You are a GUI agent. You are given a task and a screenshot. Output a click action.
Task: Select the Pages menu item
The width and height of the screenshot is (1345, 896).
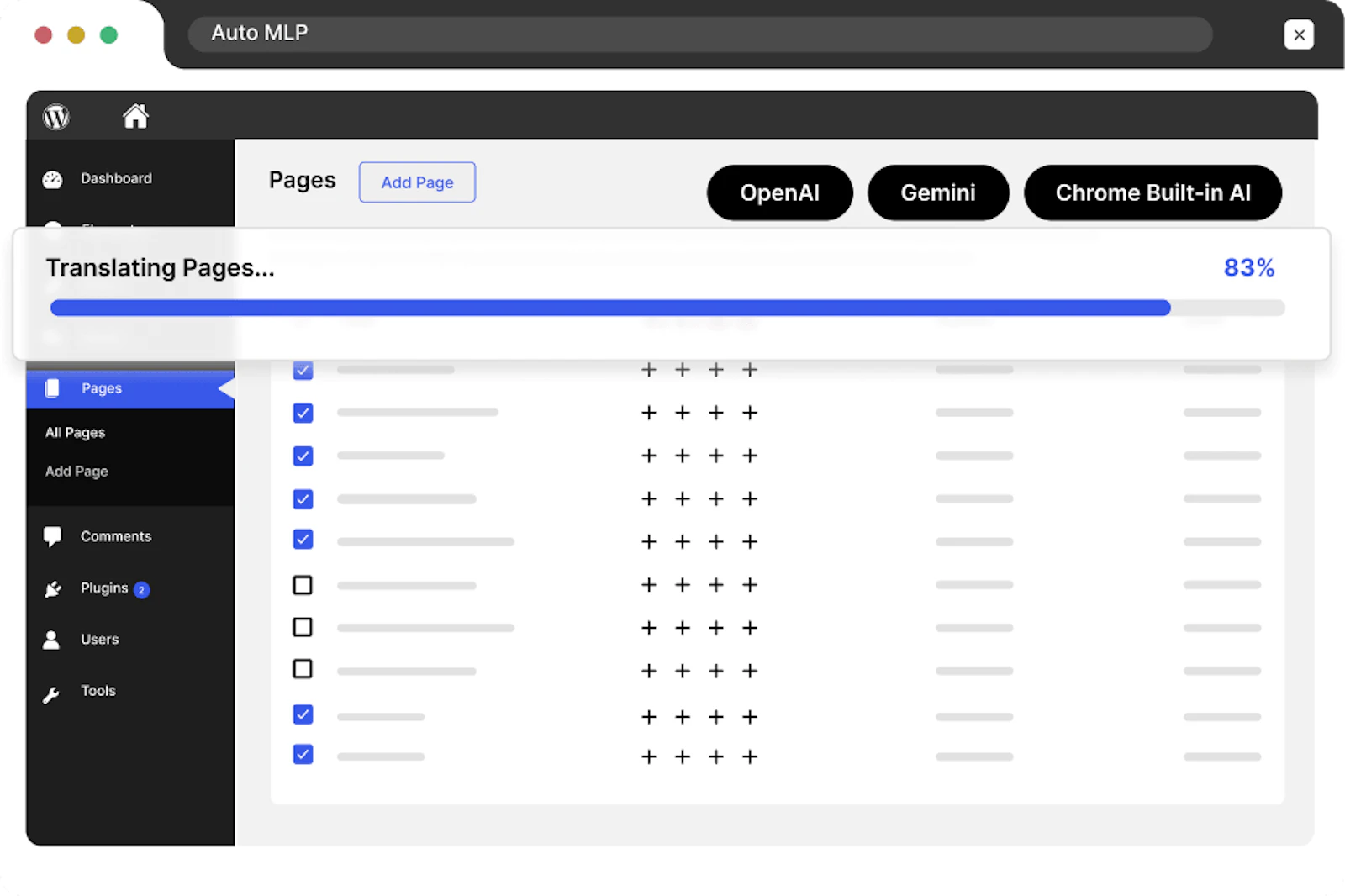tap(130, 388)
